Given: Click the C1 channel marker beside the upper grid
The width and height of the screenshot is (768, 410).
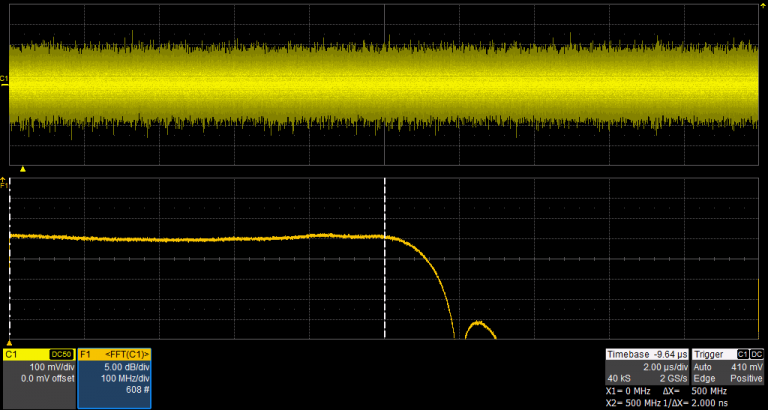Looking at the screenshot, I should click(x=4, y=80).
